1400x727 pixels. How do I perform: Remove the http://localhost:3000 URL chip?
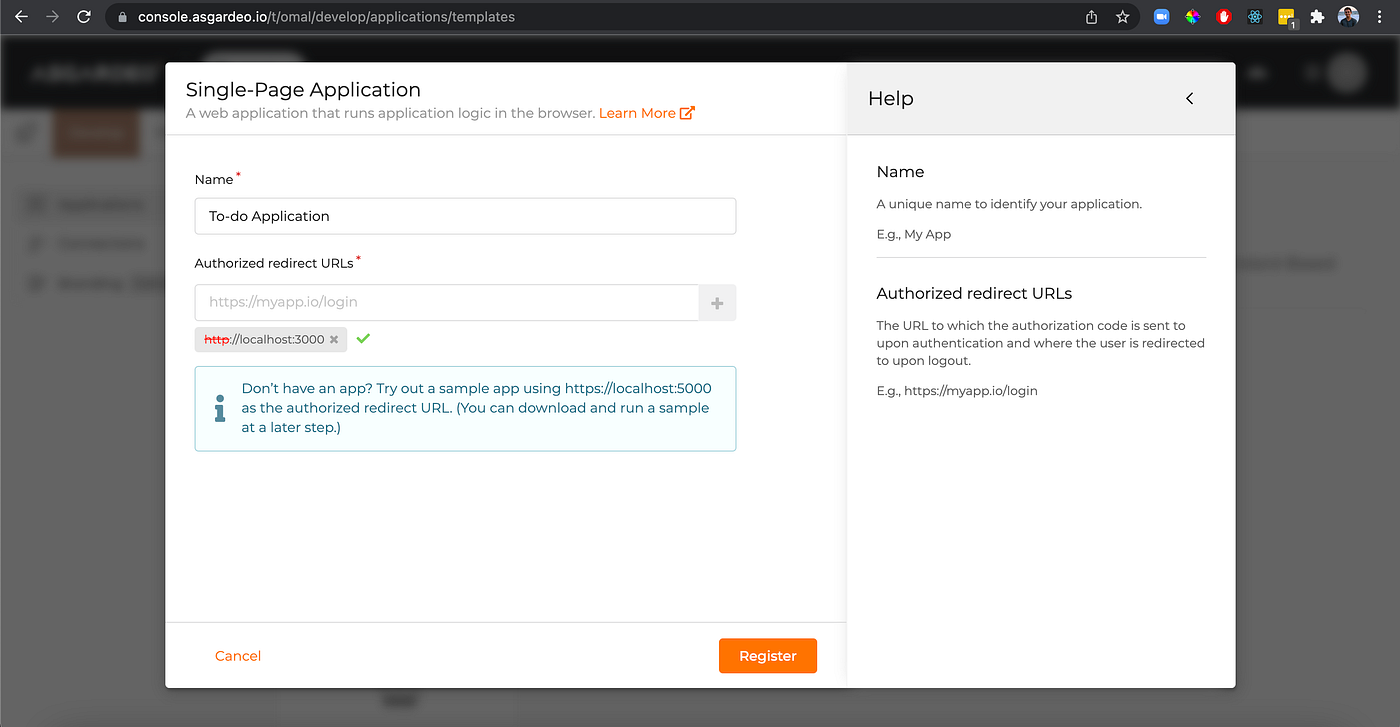[x=334, y=339]
